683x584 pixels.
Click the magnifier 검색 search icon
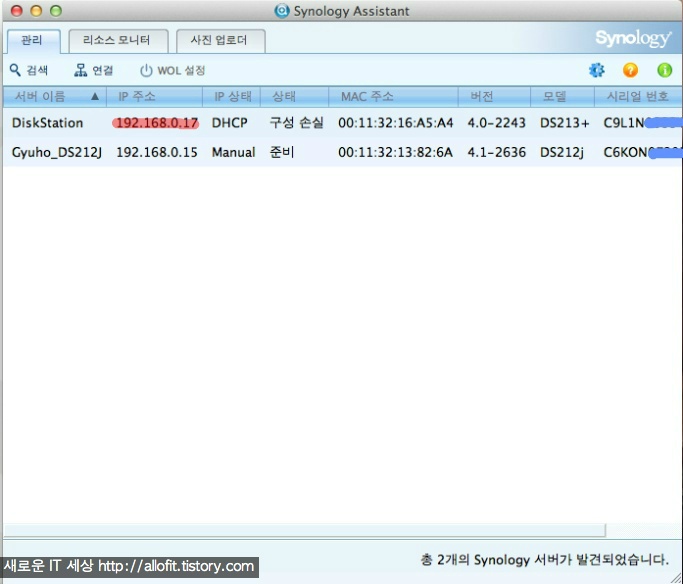[15, 70]
